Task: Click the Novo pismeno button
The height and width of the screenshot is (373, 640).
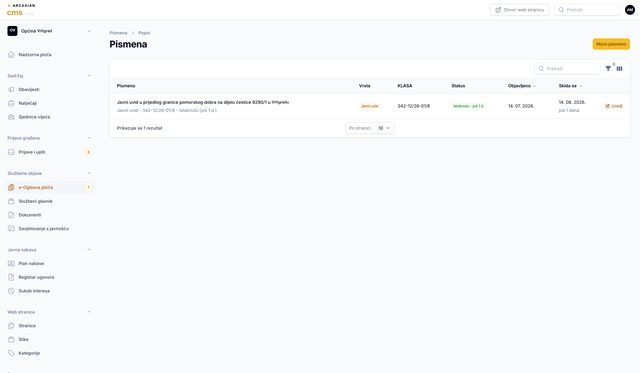Action: pyautogui.click(x=611, y=44)
